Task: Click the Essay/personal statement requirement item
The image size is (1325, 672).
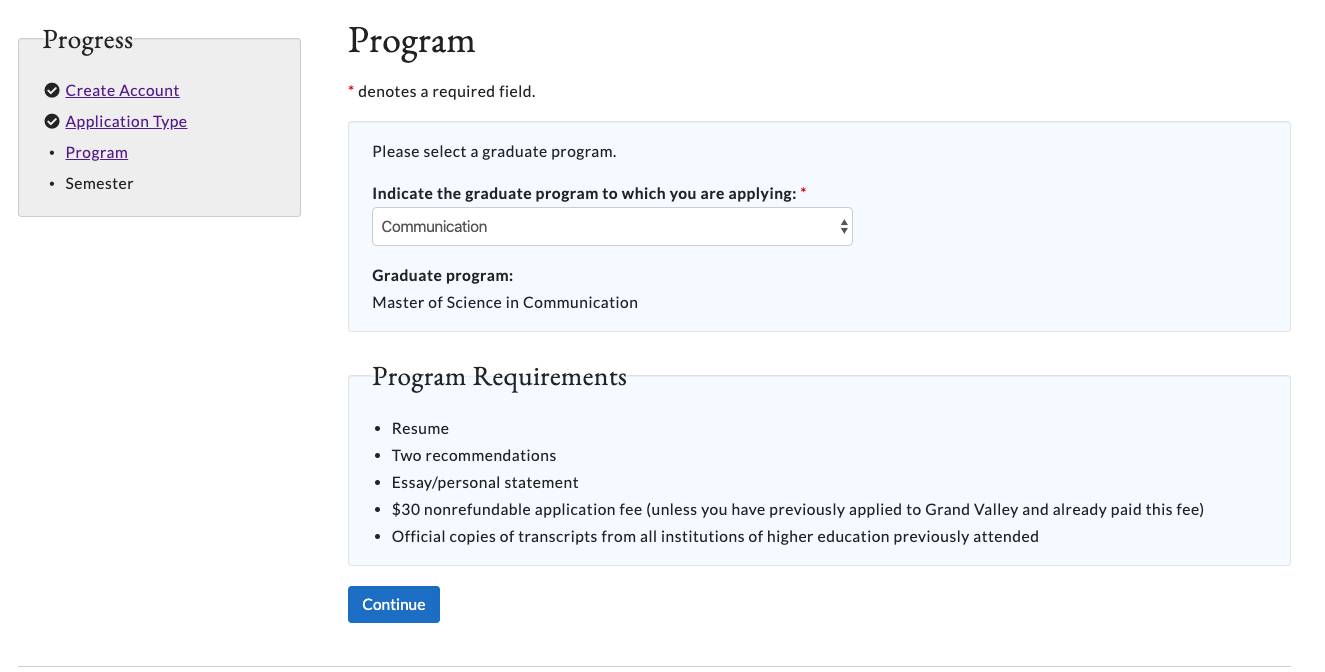Action: coord(485,483)
